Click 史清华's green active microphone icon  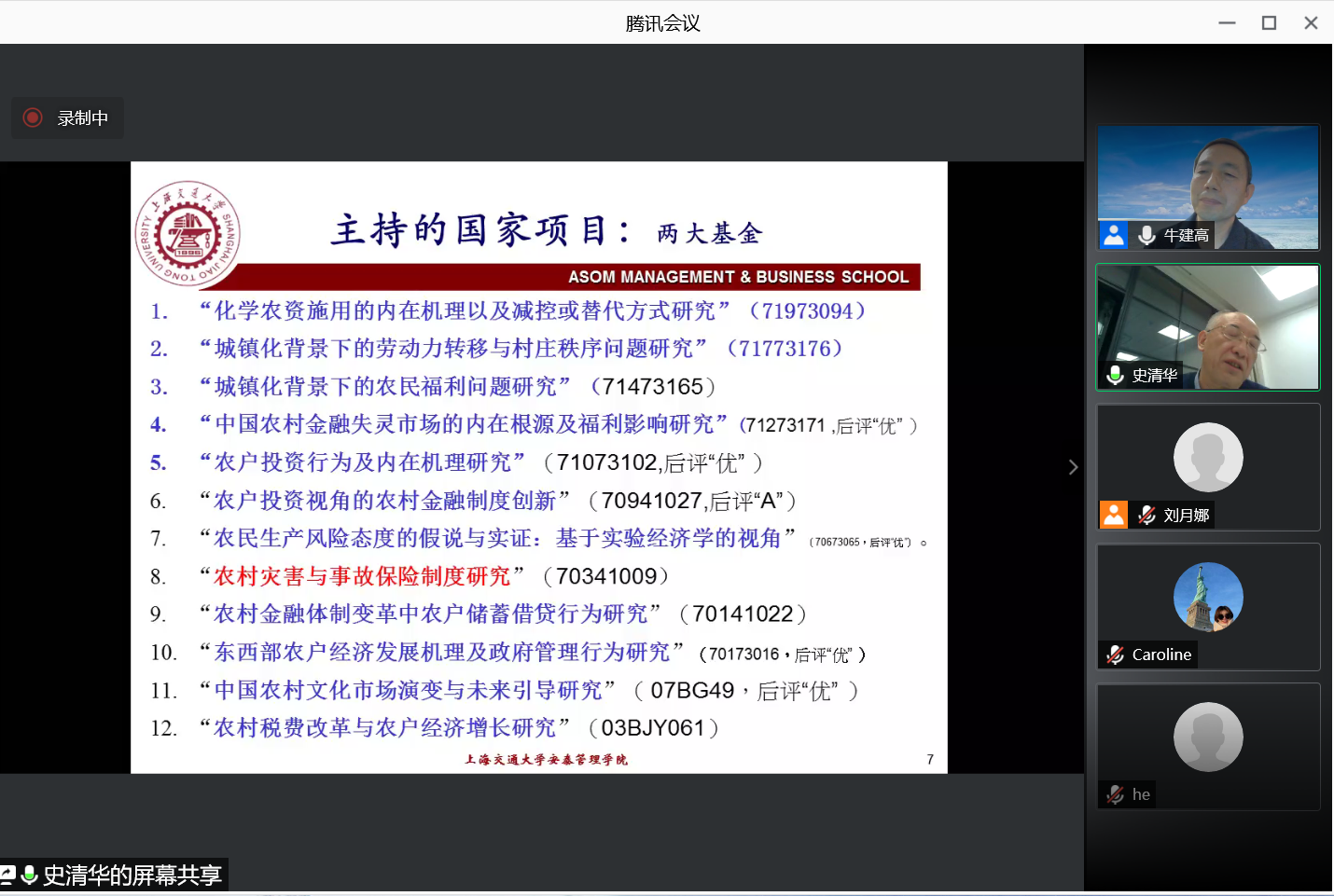pos(1115,375)
